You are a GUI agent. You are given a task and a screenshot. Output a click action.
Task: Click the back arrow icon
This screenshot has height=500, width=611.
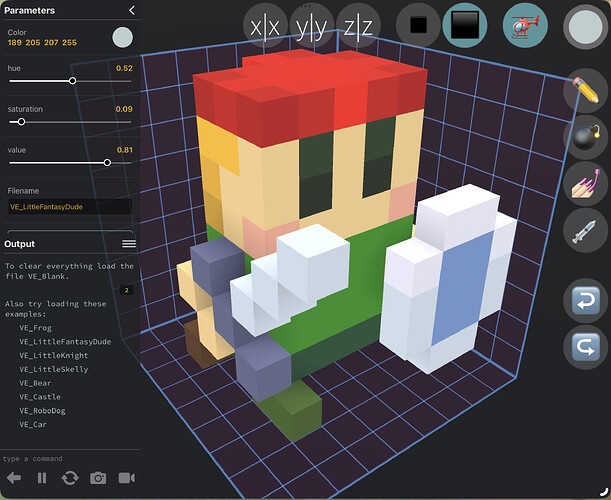(x=14, y=478)
